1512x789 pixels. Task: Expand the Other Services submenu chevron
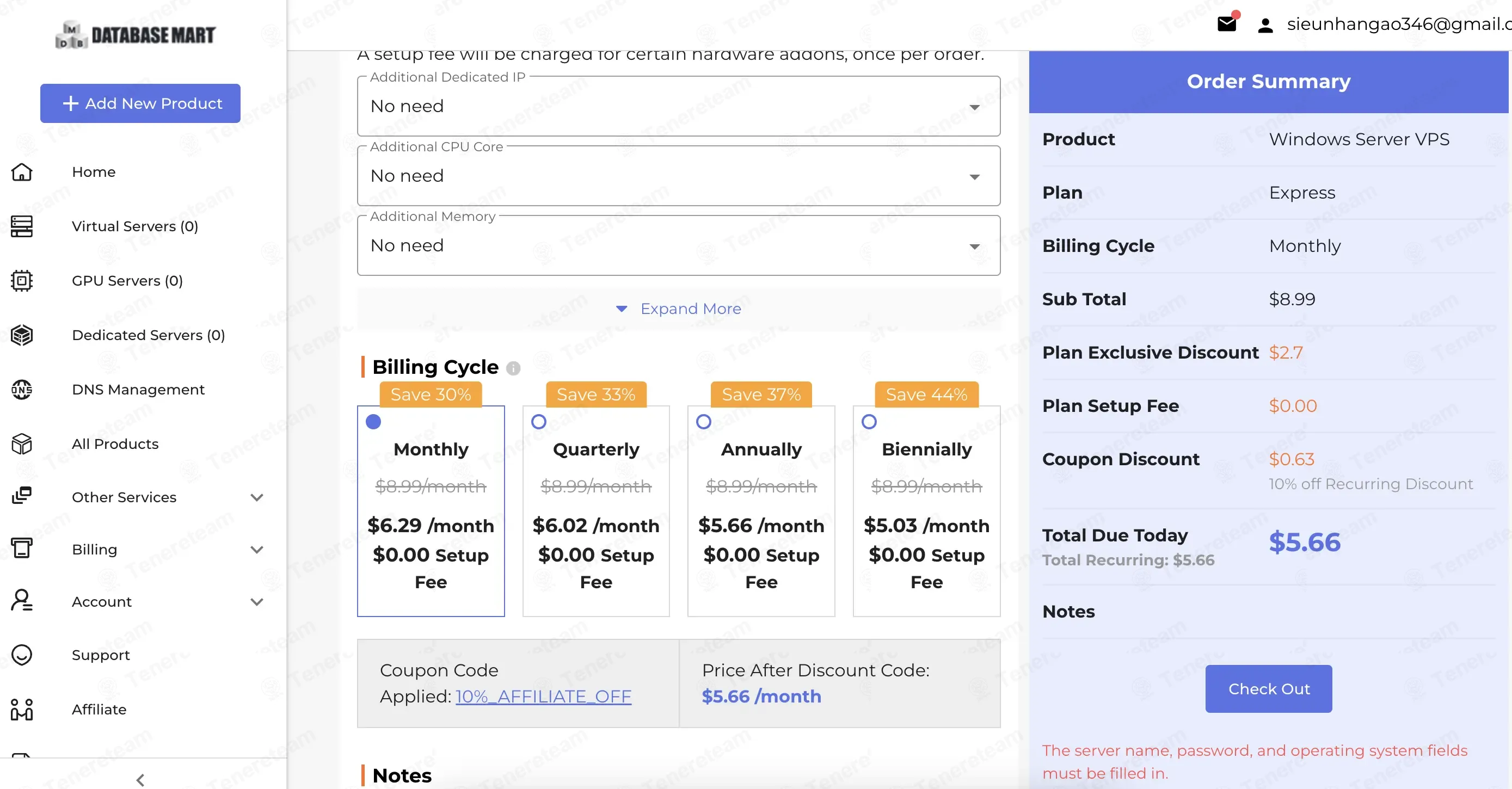tap(256, 497)
